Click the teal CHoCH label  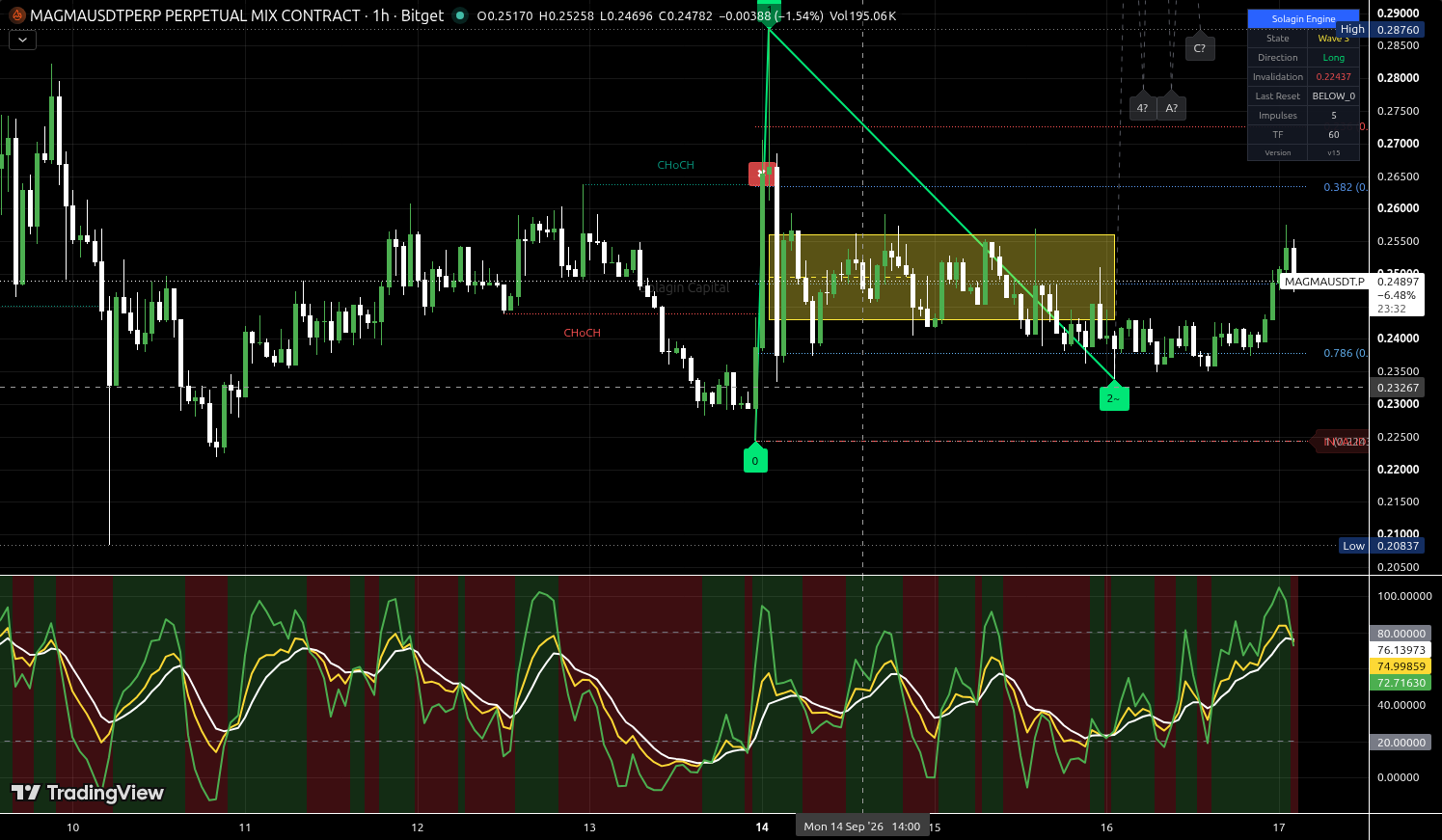pos(675,165)
